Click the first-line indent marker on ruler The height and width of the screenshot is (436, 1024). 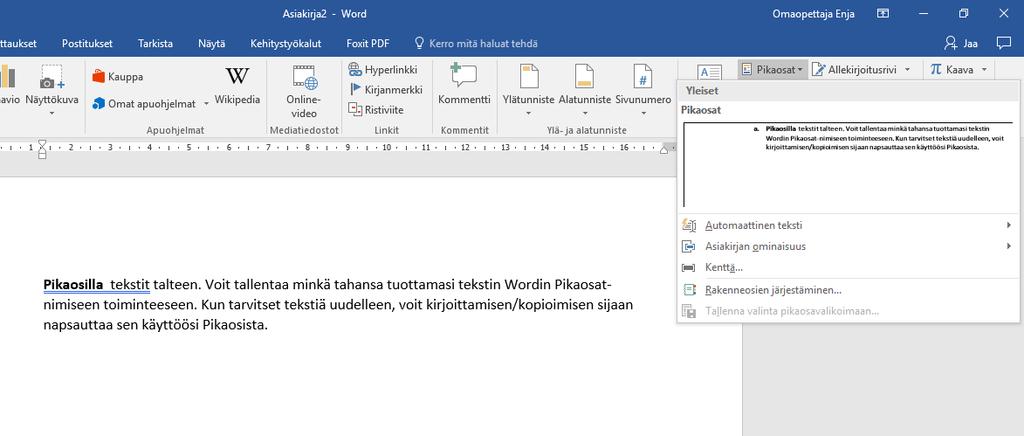(42, 143)
